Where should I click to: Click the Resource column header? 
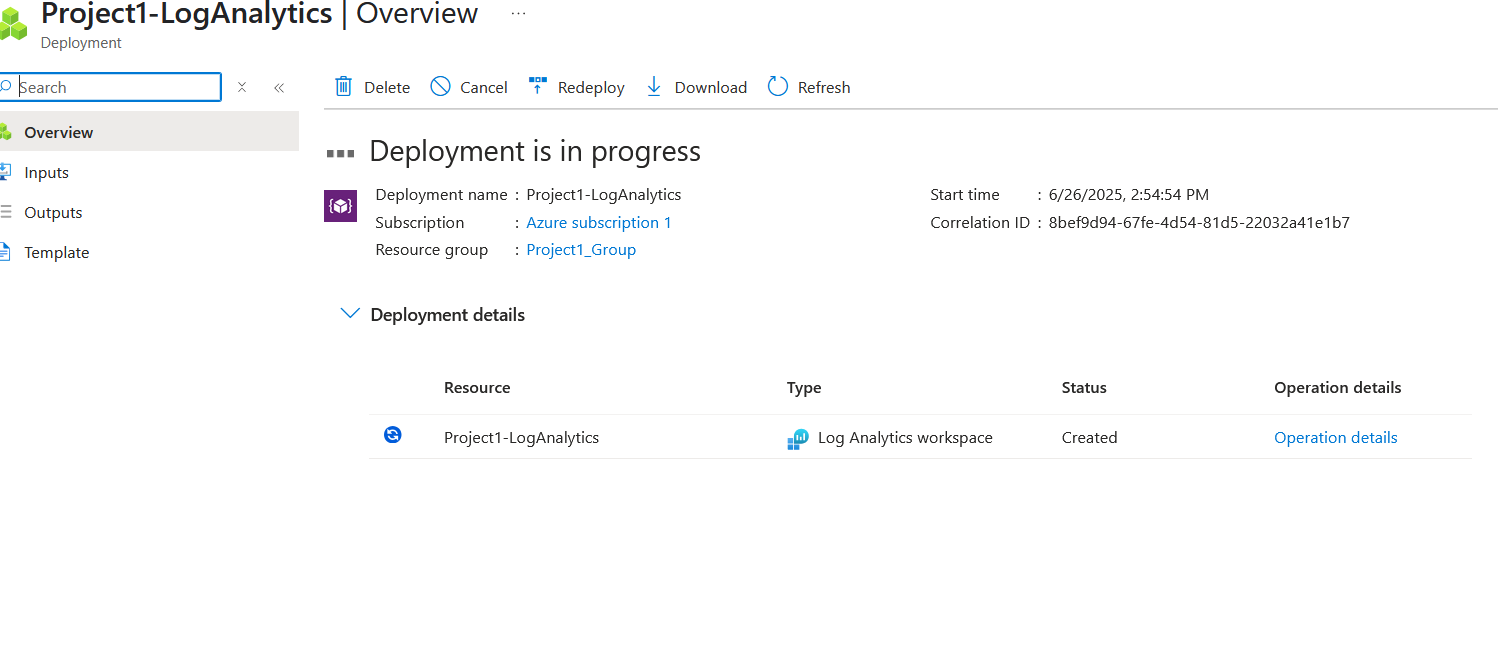click(x=477, y=387)
